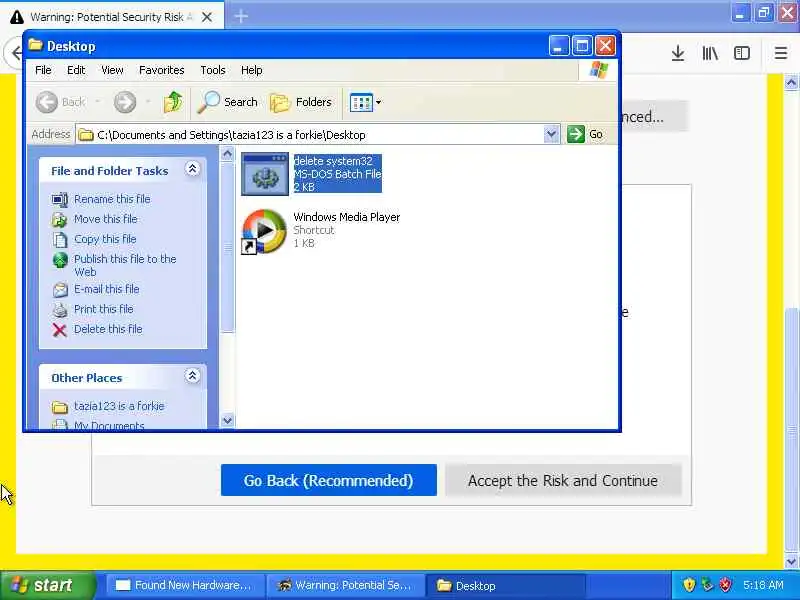Select the delete system32 batch file icon
The image size is (800, 600).
tap(265, 174)
